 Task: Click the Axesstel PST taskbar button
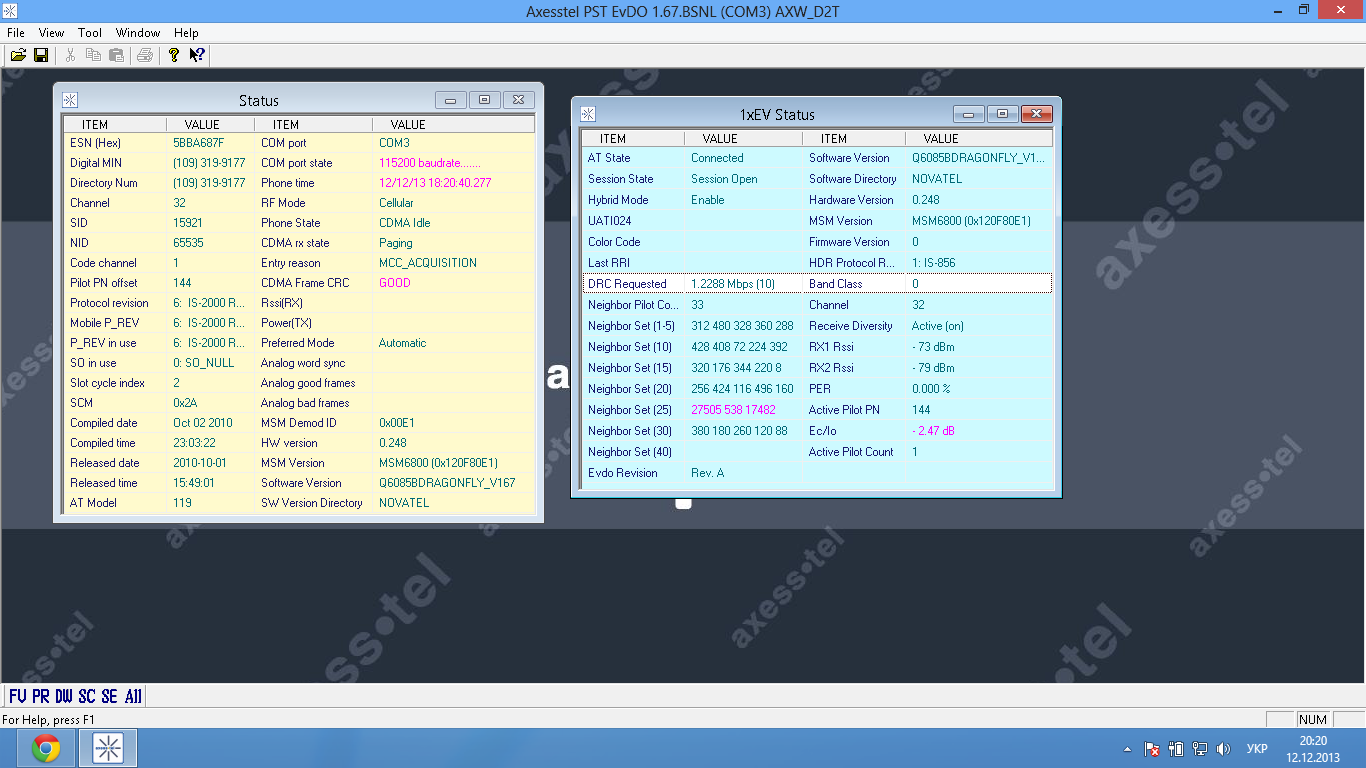[x=108, y=748]
